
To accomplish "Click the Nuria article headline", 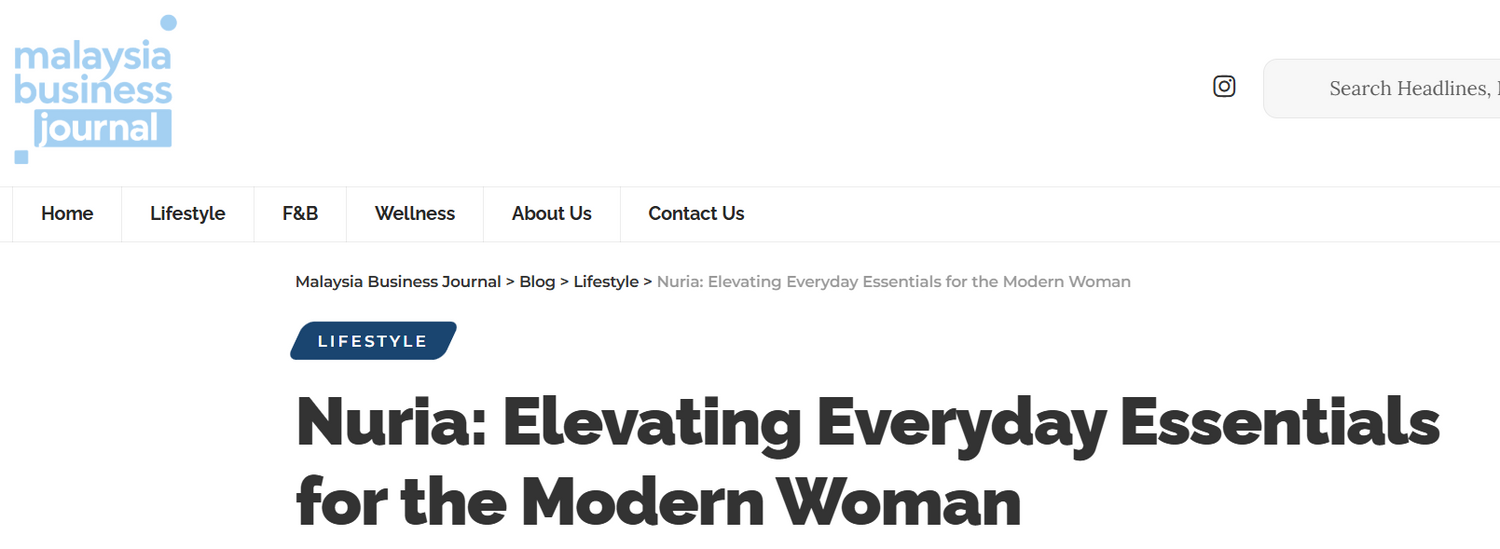I will (867, 423).
